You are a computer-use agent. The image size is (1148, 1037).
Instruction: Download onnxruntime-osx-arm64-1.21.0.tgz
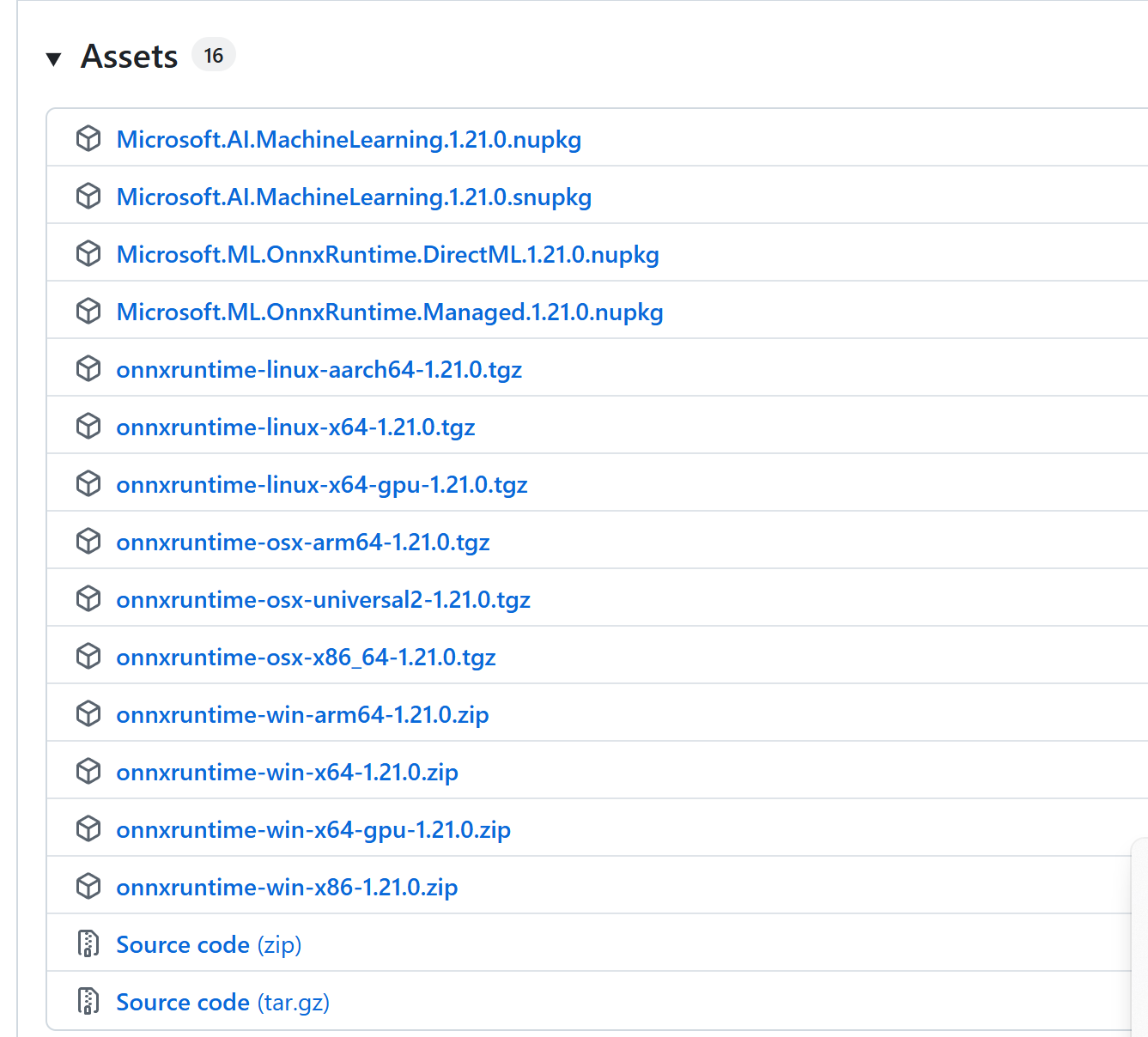(x=303, y=542)
